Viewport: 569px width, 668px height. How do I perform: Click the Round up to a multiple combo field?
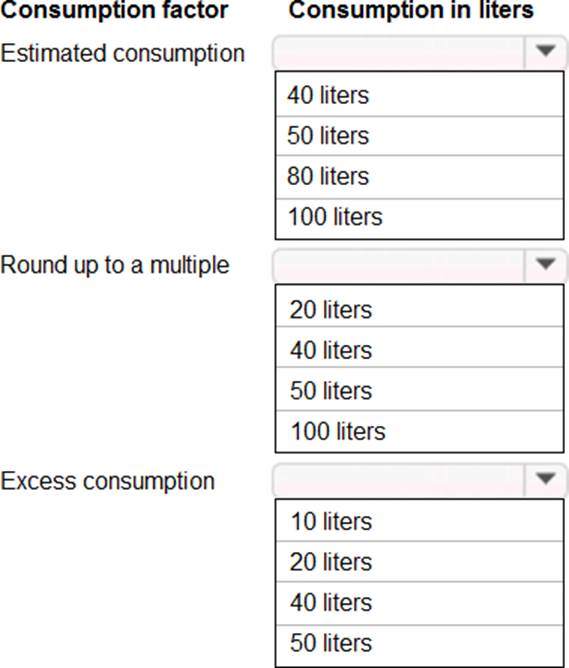pos(420,265)
